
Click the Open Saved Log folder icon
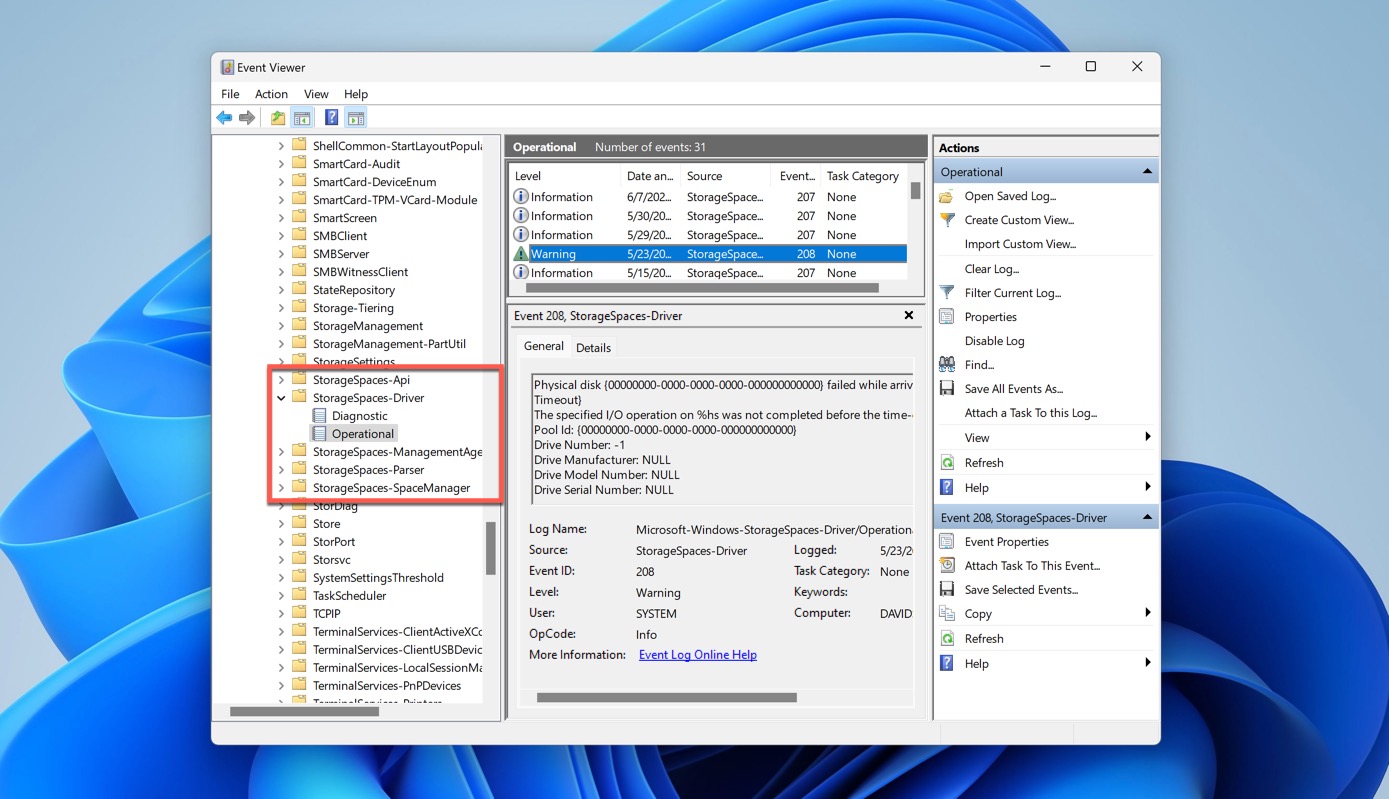[x=947, y=196]
